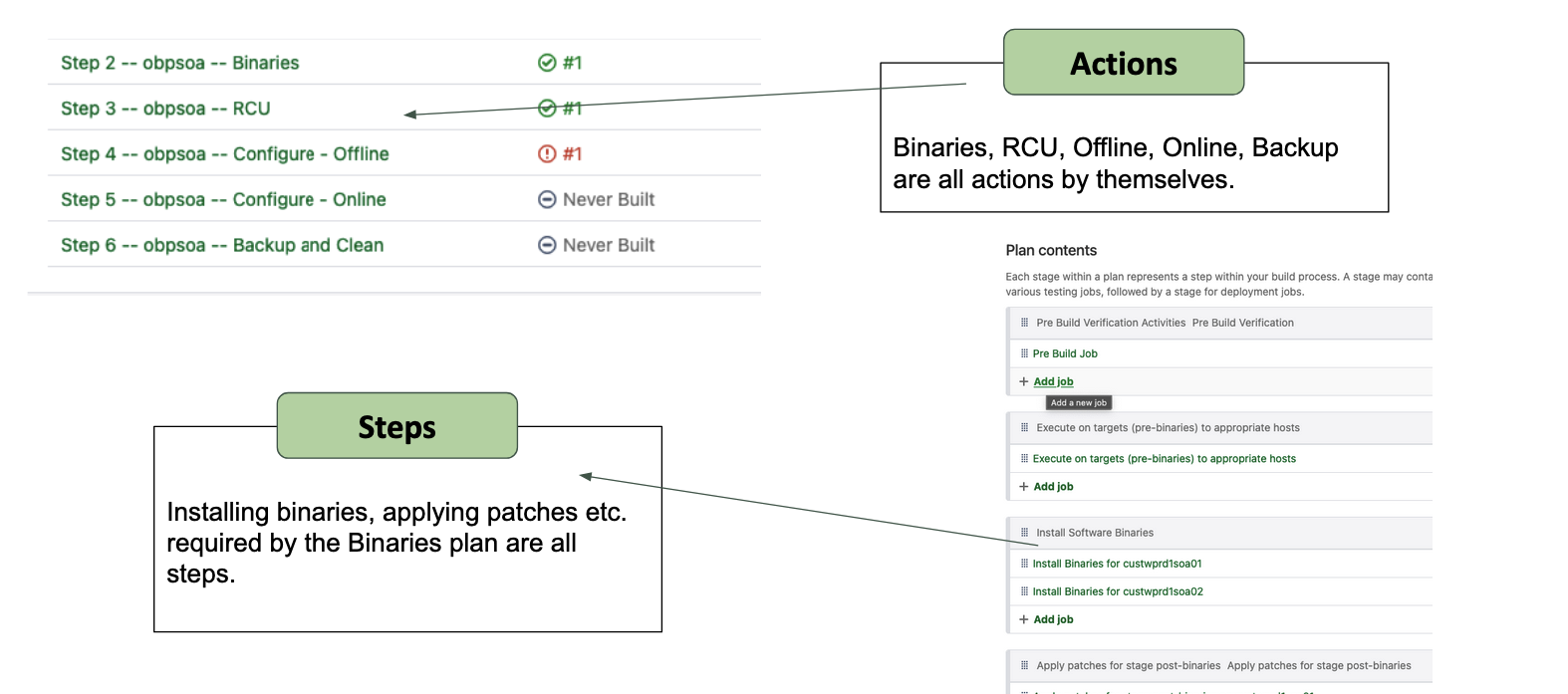The image size is (1568, 694).
Task: Click Add job under Install Software Binaries stage
Action: (x=1053, y=619)
